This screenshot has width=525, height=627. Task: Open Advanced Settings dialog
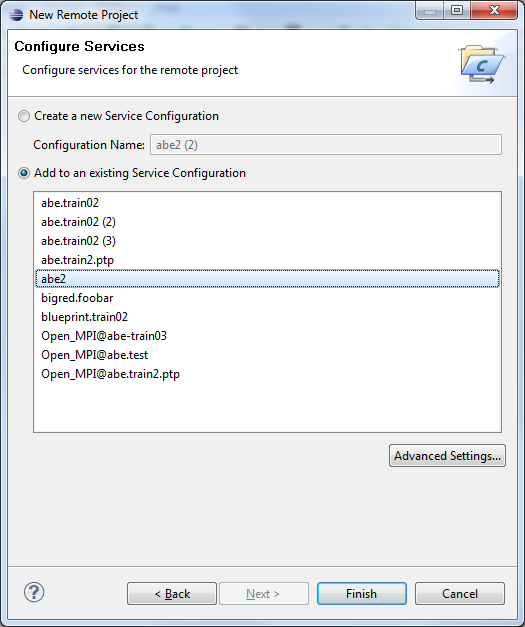pyautogui.click(x=447, y=456)
